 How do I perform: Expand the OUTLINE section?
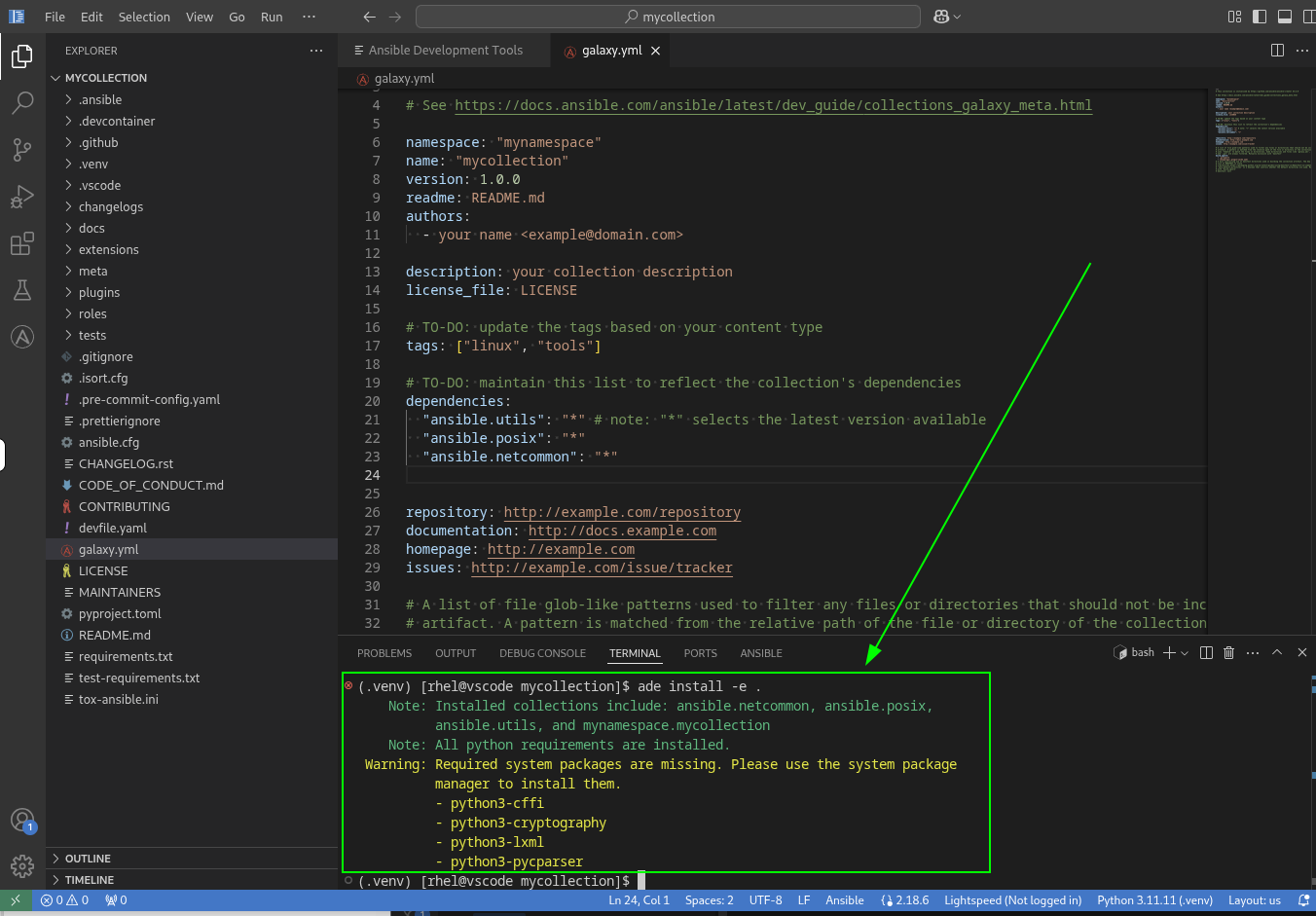point(88,859)
